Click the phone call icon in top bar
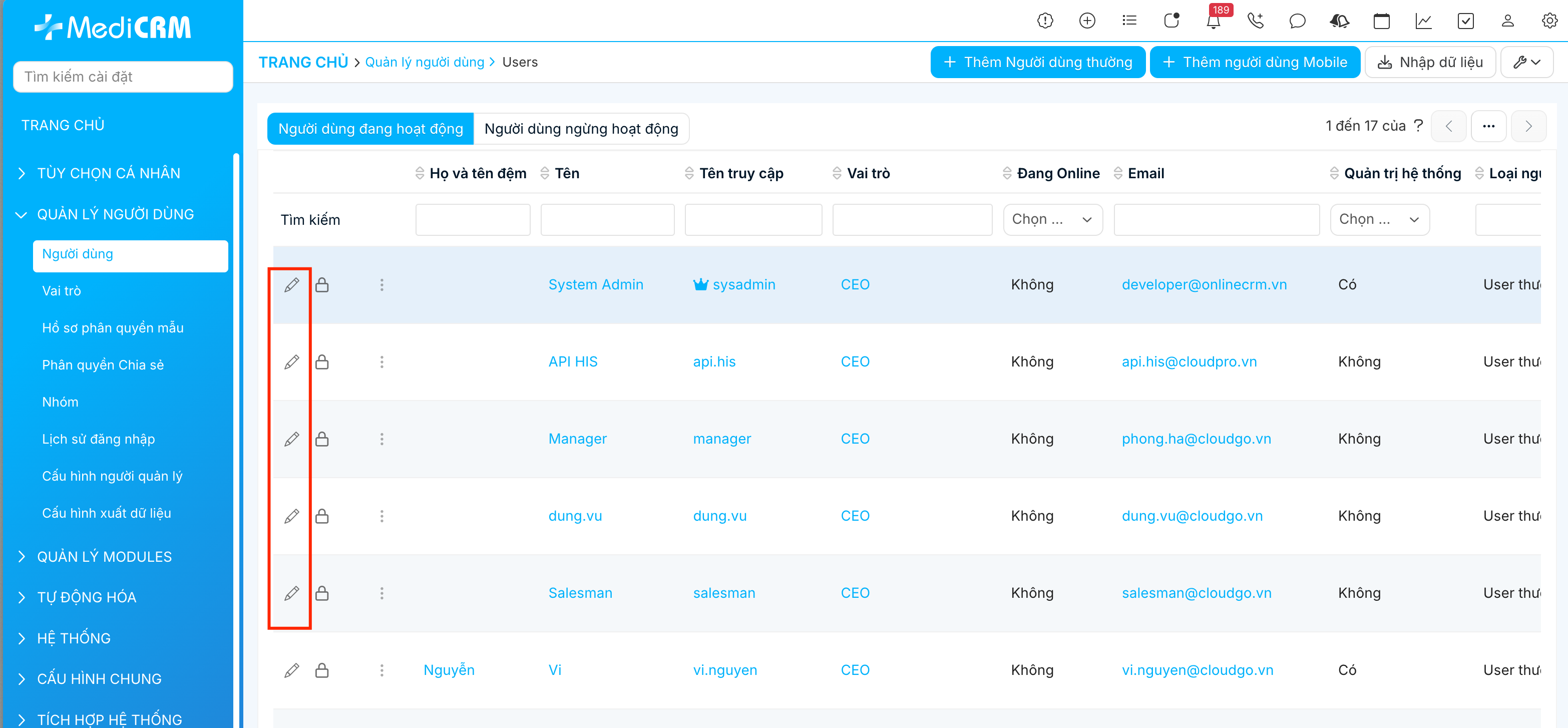This screenshot has width=1568, height=728. coord(1255,22)
